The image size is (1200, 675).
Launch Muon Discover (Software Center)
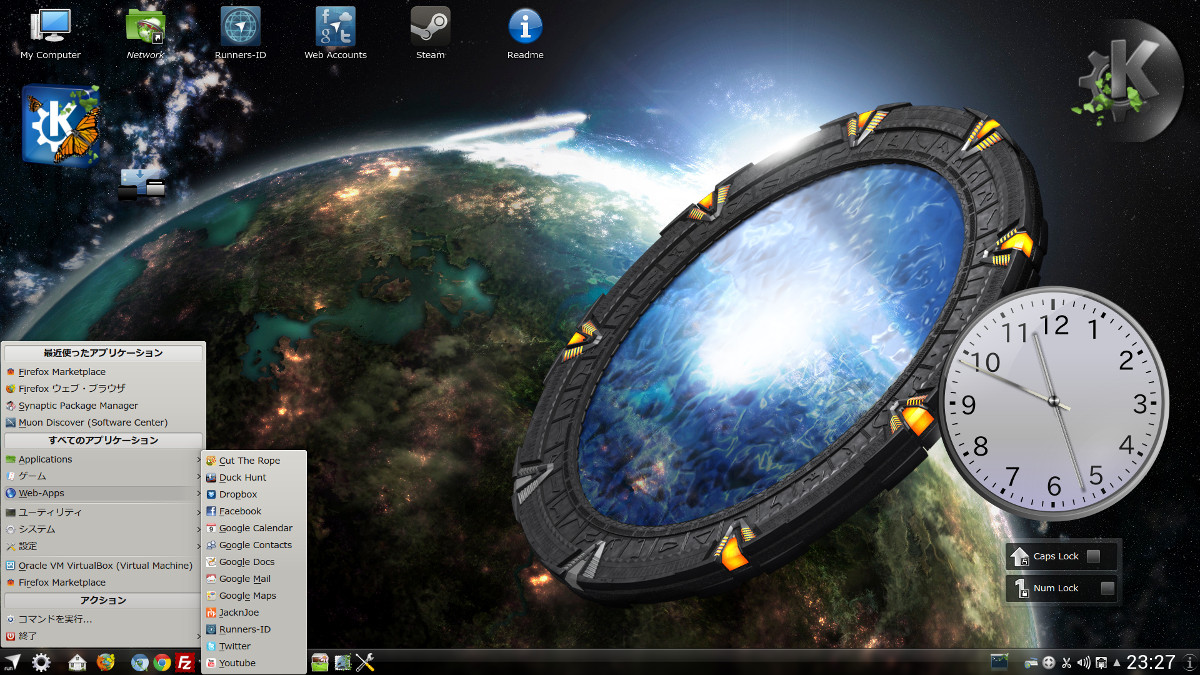tap(104, 422)
